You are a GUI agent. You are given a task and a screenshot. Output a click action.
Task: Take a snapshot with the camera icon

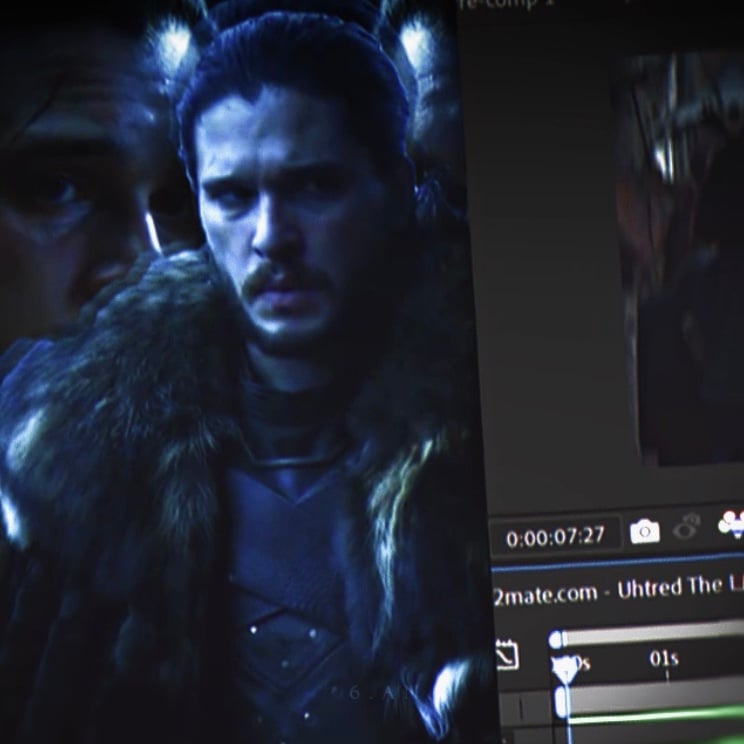click(644, 531)
